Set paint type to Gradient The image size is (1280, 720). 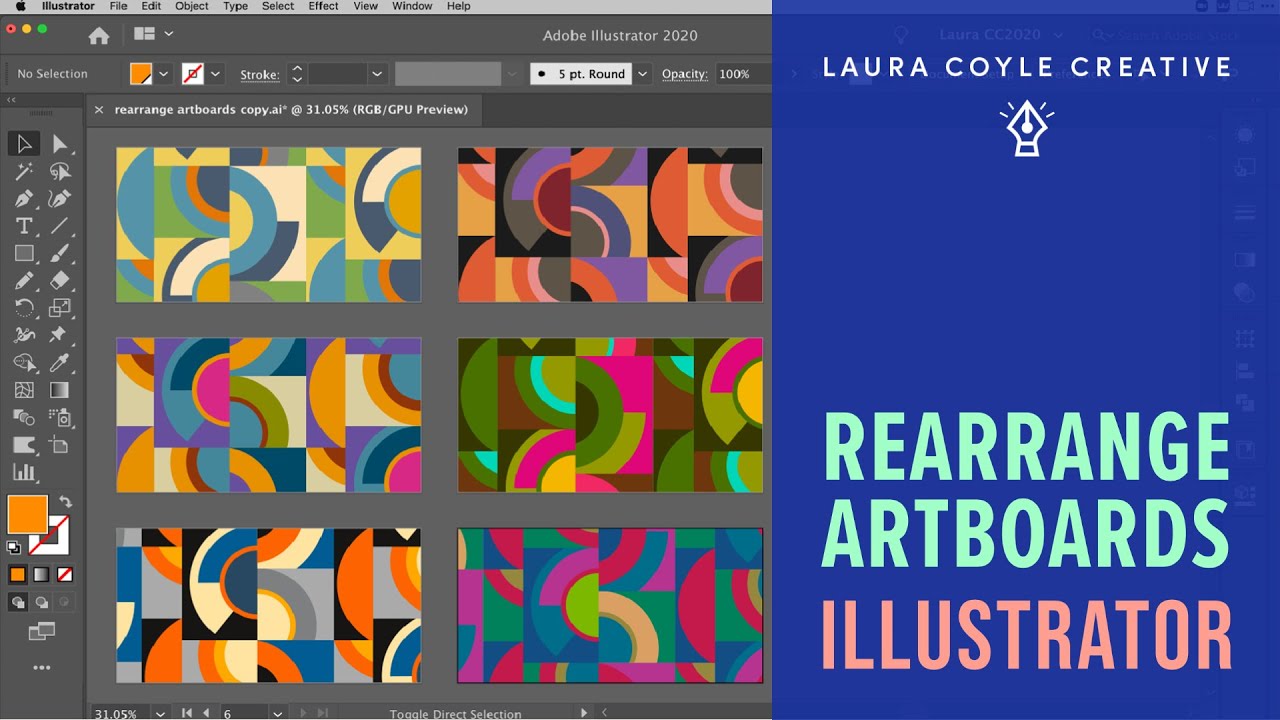pyautogui.click(x=41, y=575)
